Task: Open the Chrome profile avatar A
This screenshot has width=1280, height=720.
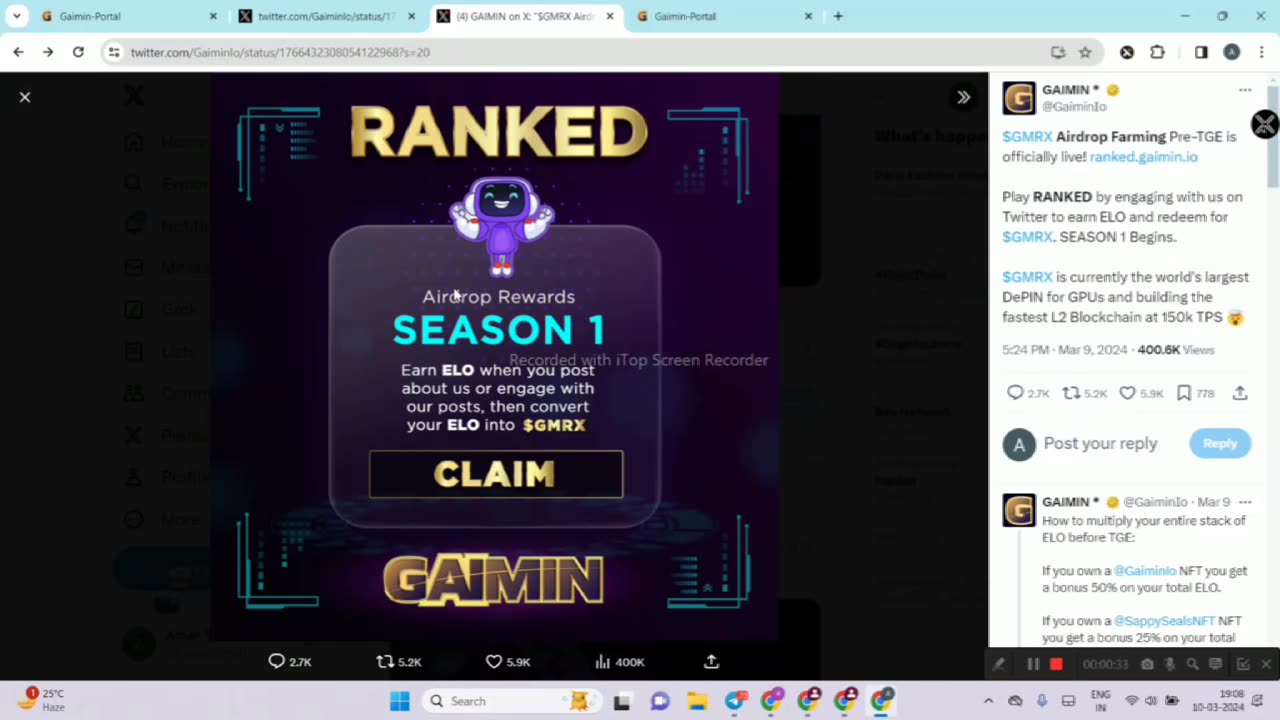Action: point(1232,52)
